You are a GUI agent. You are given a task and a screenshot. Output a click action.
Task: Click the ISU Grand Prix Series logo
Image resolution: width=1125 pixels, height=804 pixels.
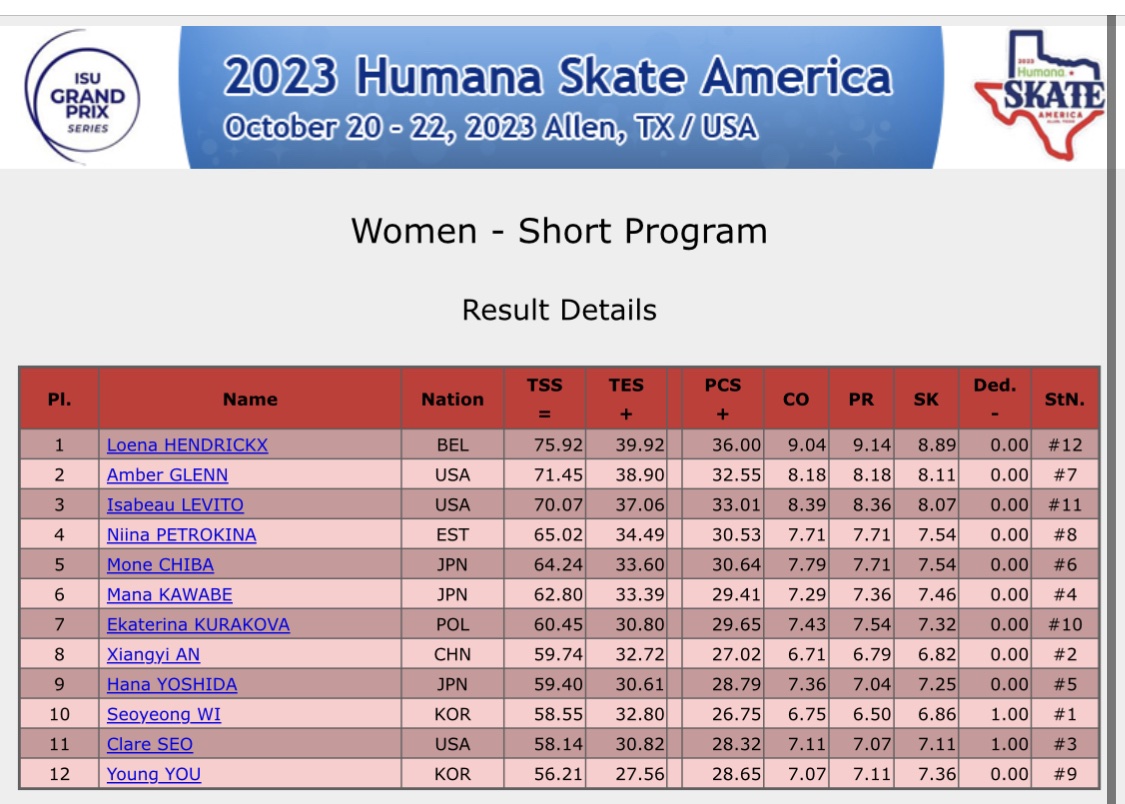click(x=83, y=97)
